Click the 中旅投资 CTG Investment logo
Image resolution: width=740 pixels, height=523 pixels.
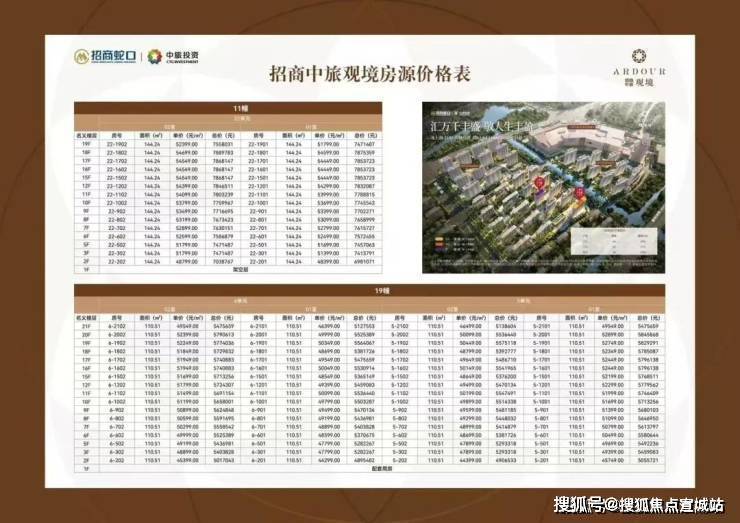[177, 56]
